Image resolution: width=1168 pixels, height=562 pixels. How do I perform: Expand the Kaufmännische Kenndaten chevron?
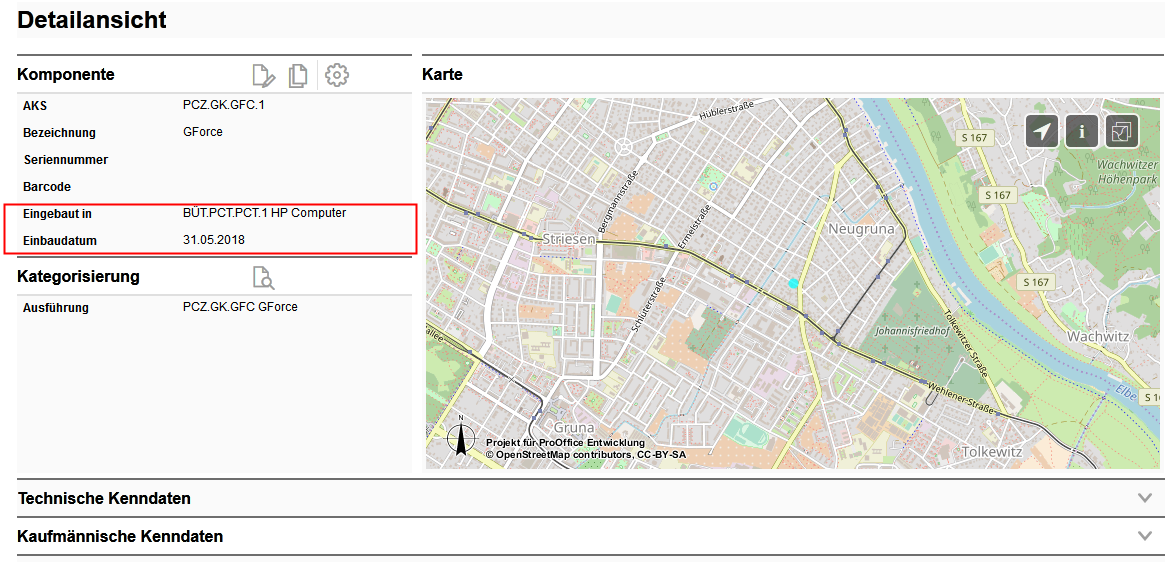point(1145,536)
